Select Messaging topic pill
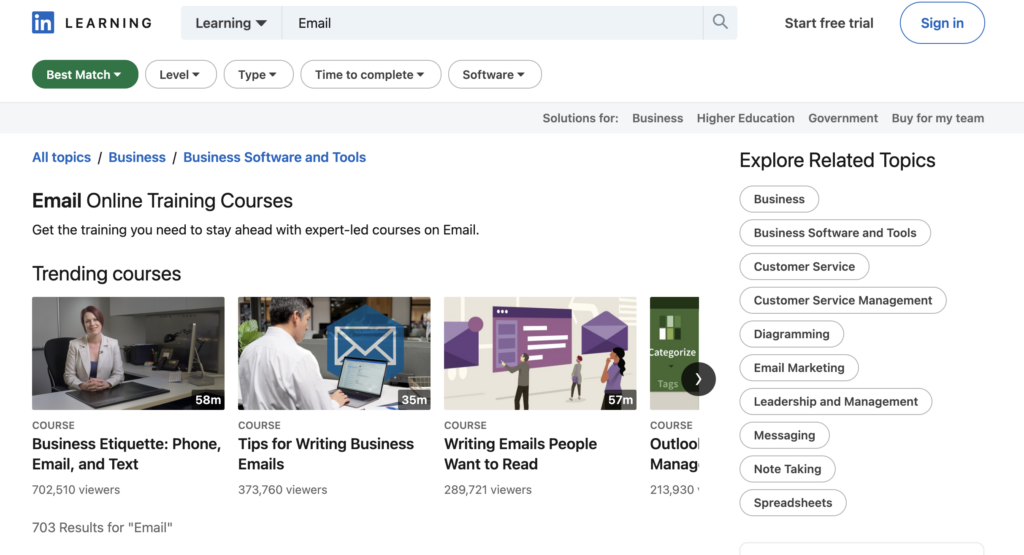The width and height of the screenshot is (1024, 555). (784, 436)
